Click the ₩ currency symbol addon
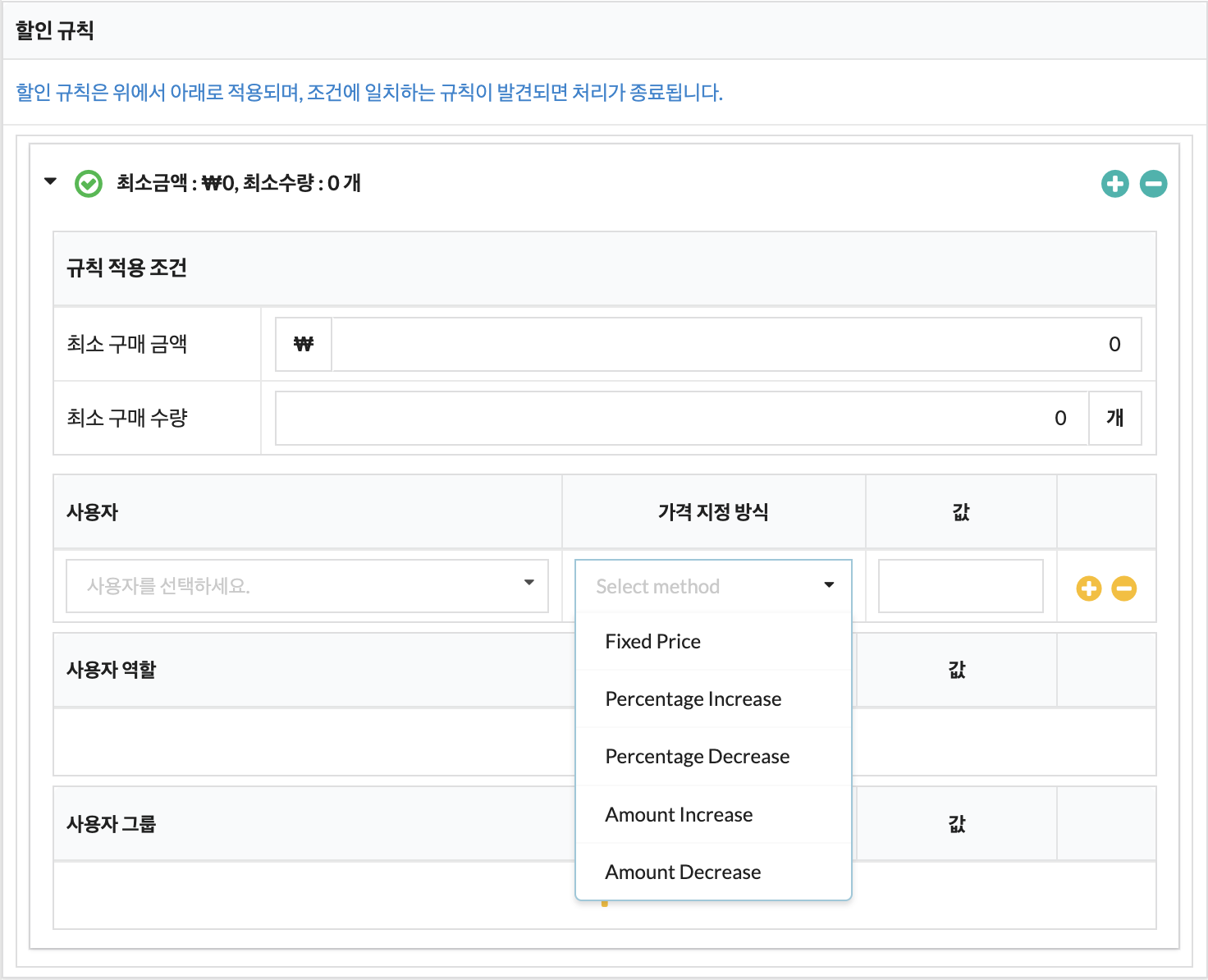The width and height of the screenshot is (1208, 980). click(x=304, y=345)
